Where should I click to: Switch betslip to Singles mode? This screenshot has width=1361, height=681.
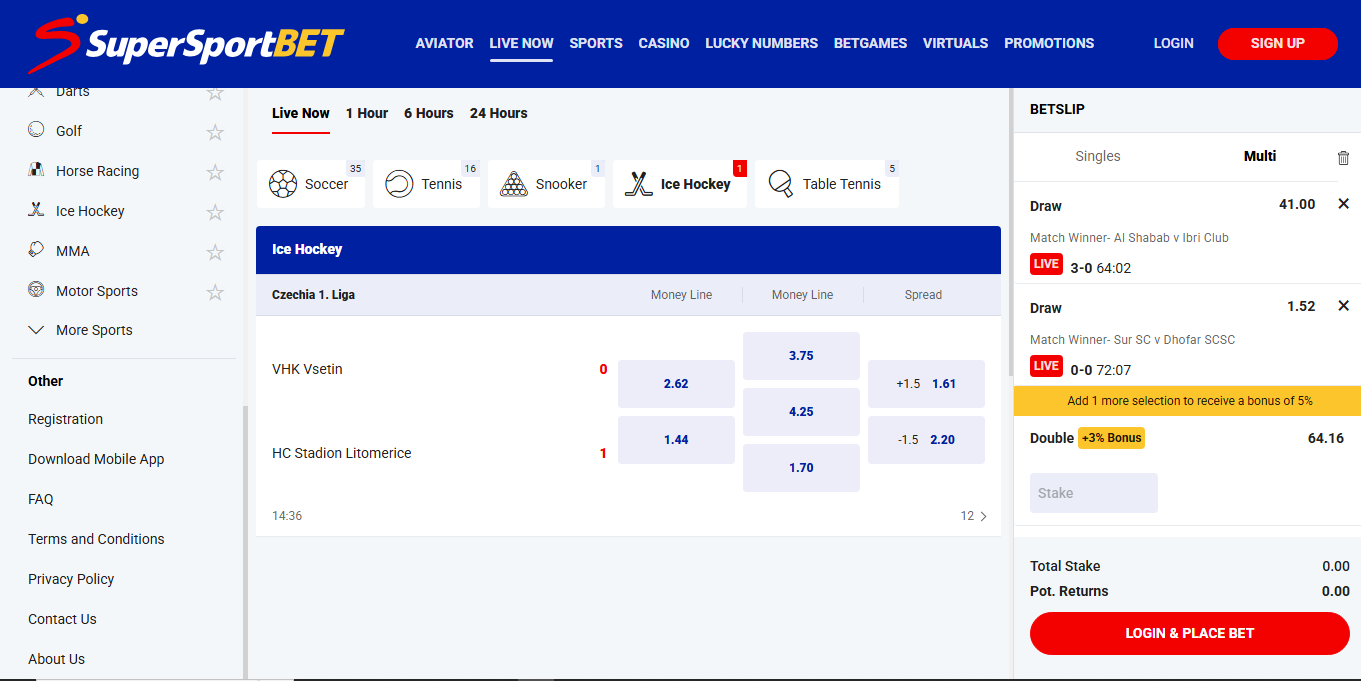1098,156
